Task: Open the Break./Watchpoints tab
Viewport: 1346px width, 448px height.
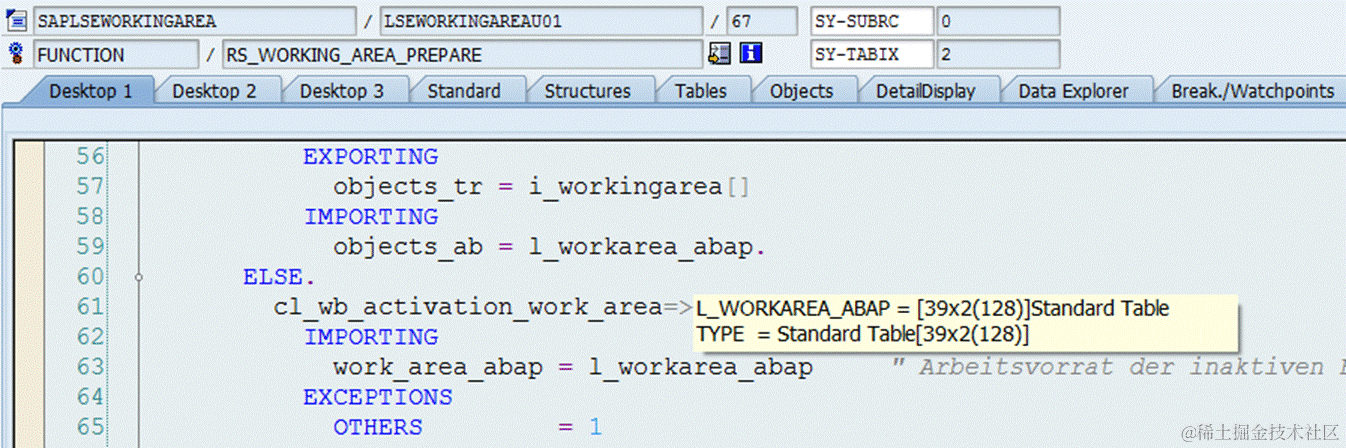Action: [x=1252, y=91]
